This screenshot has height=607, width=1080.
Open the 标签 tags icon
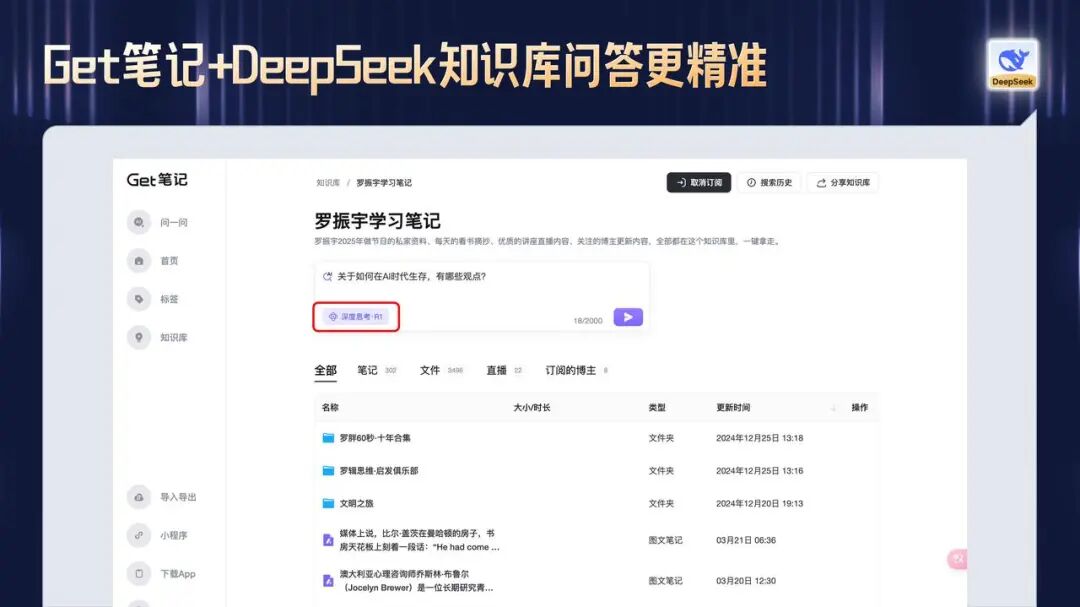point(138,299)
